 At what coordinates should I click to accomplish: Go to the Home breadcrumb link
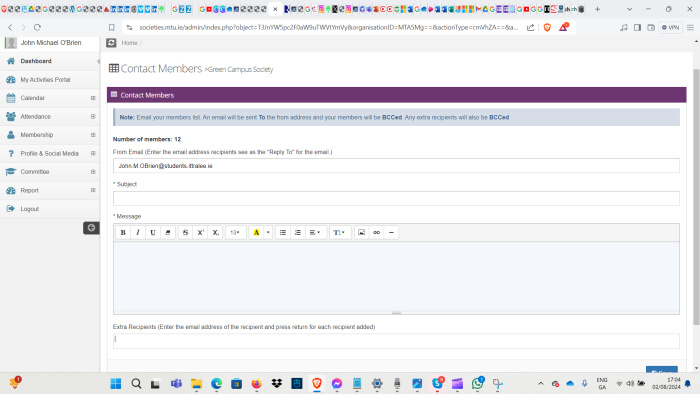point(129,43)
